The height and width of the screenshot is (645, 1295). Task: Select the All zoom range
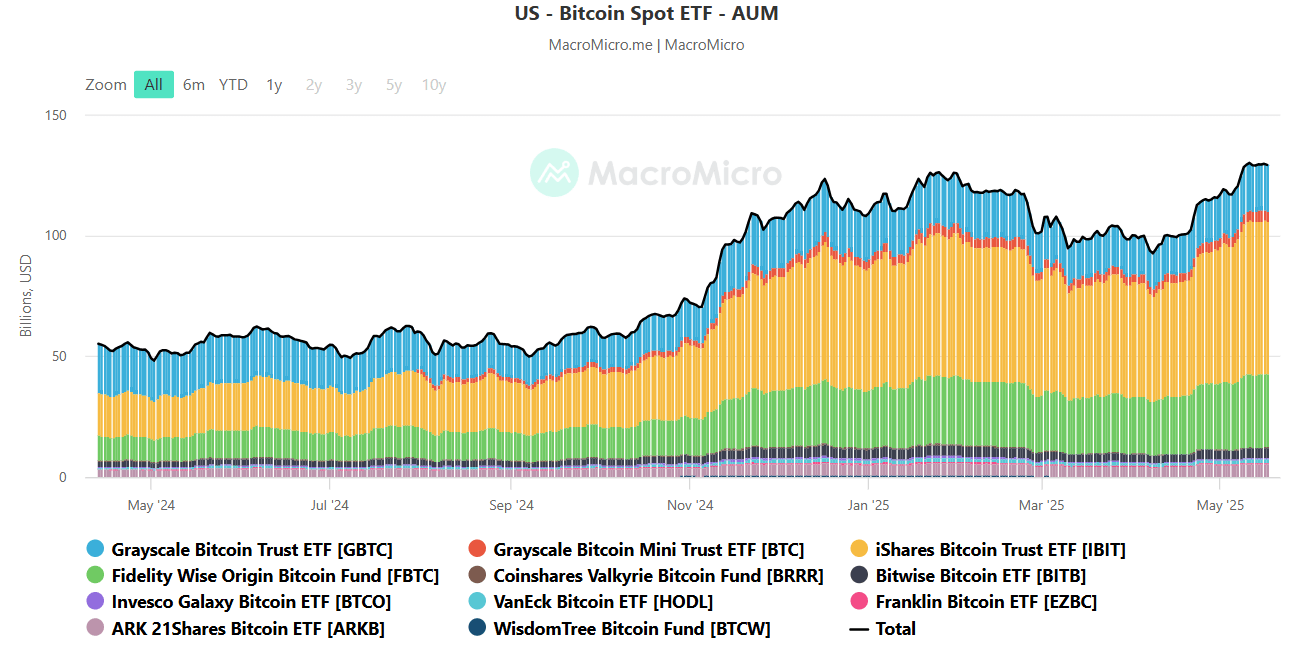coord(153,85)
